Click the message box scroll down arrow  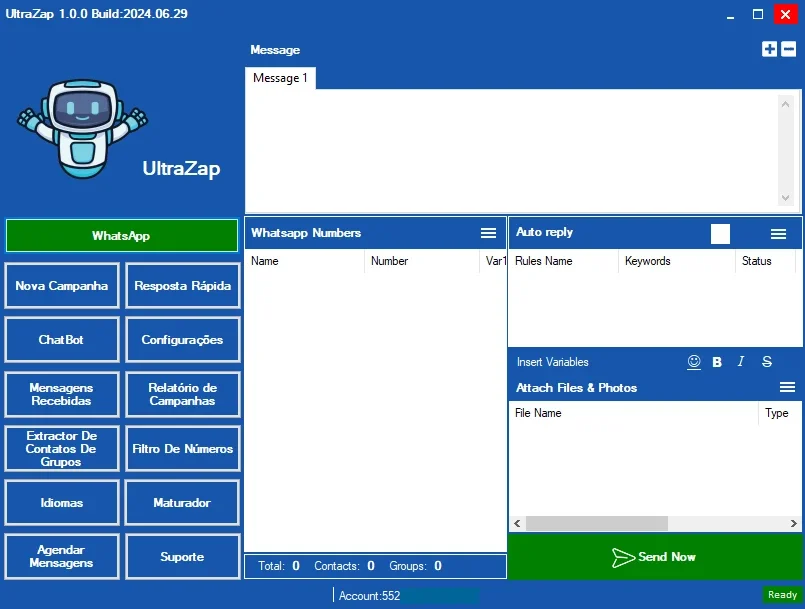coord(785,198)
